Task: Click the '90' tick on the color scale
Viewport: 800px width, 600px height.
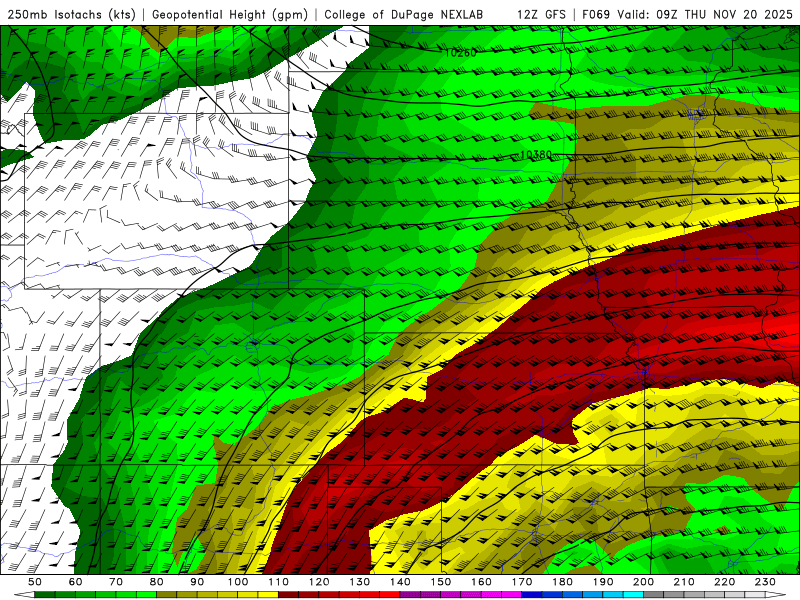Action: click(x=197, y=582)
